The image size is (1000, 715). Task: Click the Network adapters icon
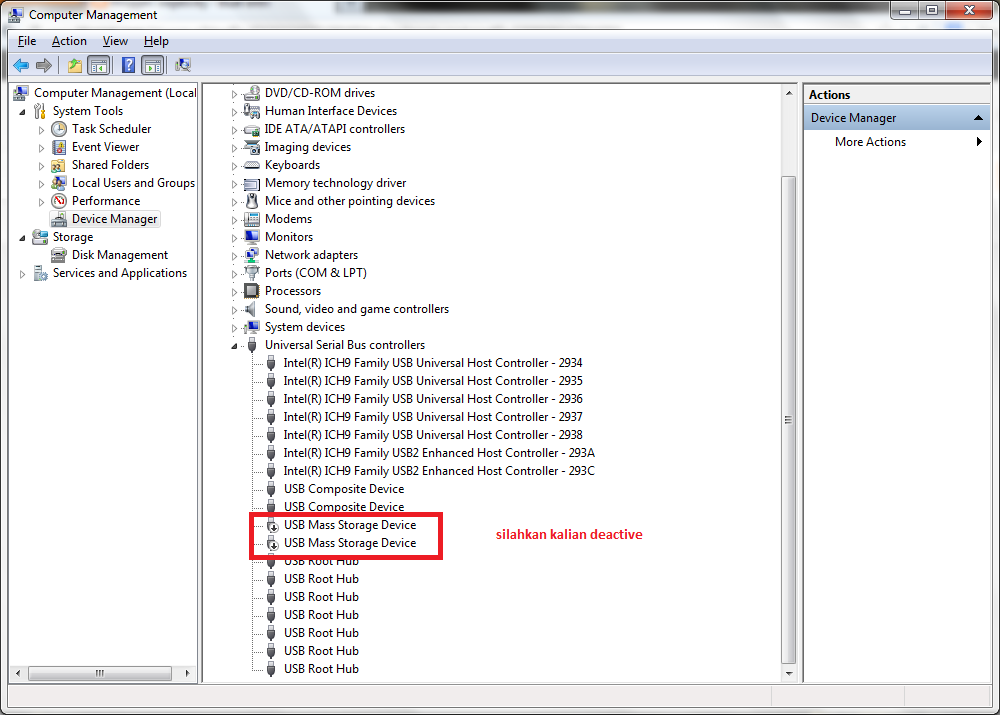point(252,255)
